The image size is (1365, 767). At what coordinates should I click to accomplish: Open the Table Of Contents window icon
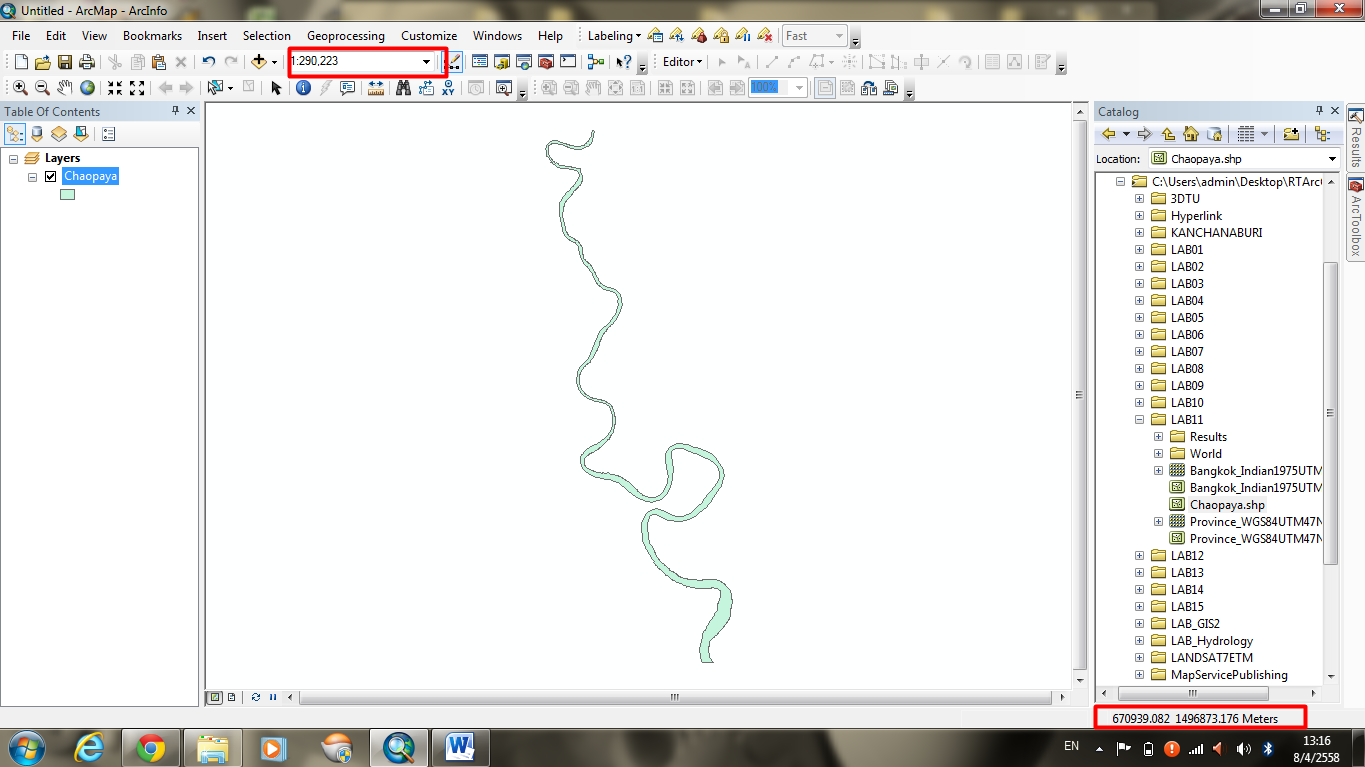pos(479,62)
